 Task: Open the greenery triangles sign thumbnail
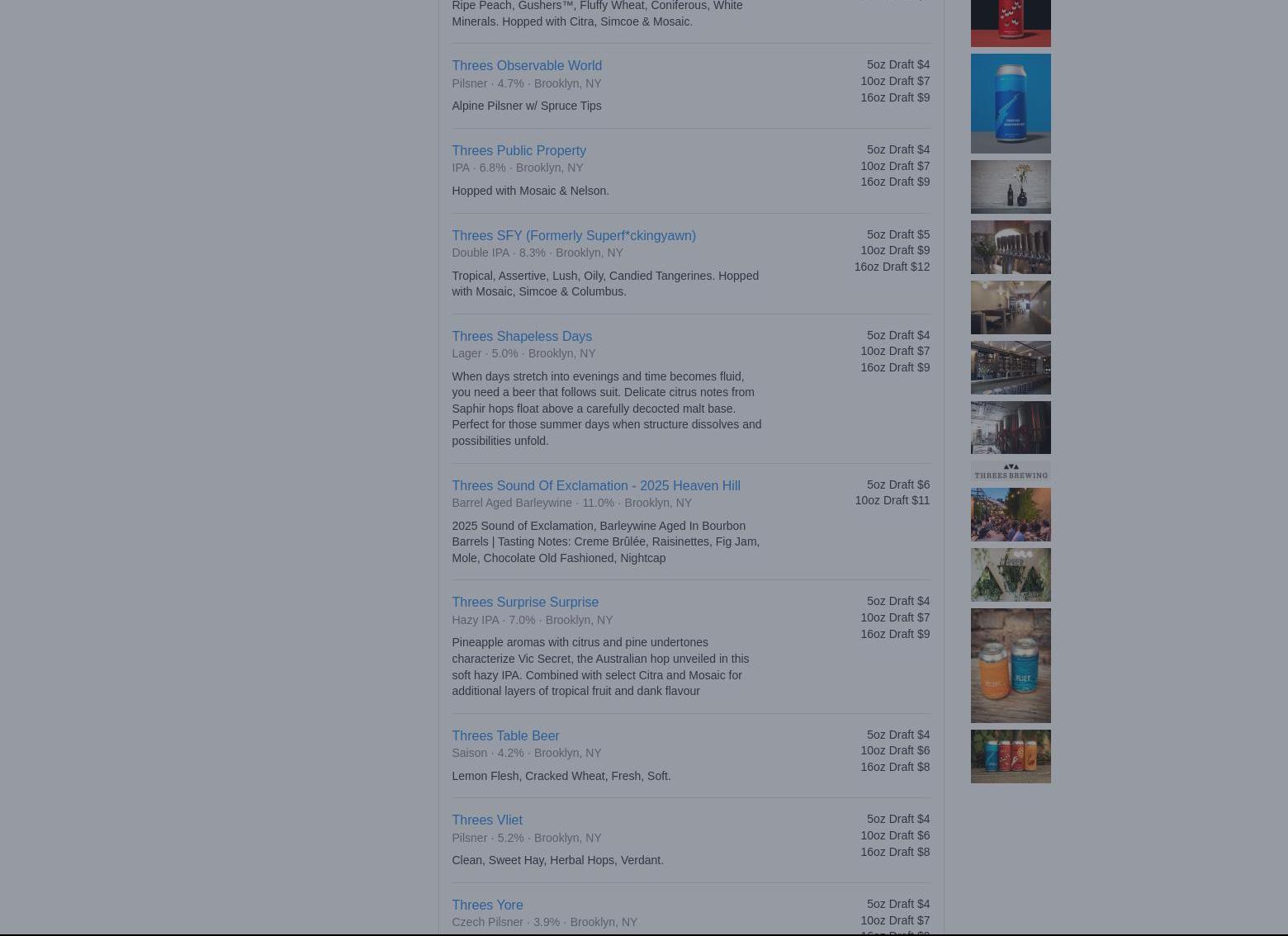1010,574
